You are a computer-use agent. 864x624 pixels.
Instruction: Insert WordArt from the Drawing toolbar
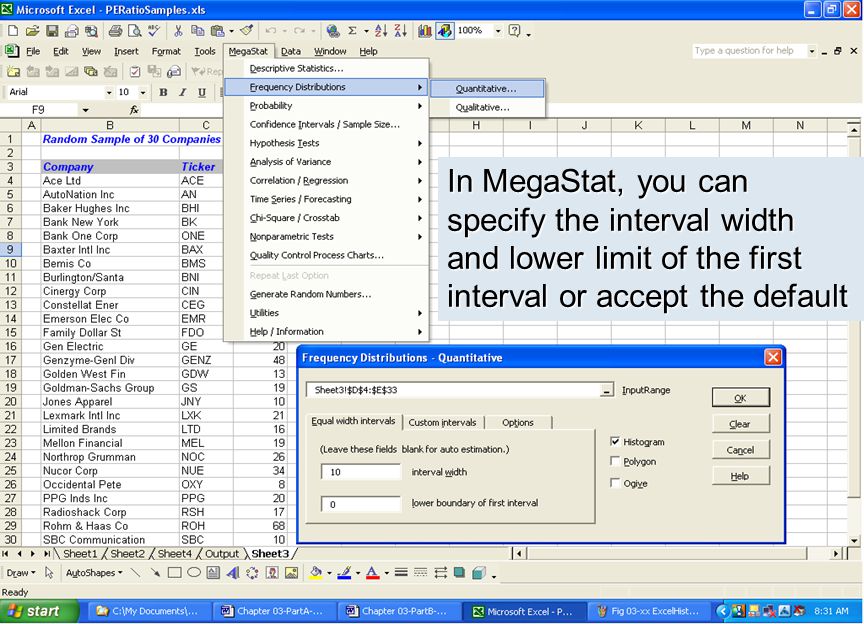(233, 573)
